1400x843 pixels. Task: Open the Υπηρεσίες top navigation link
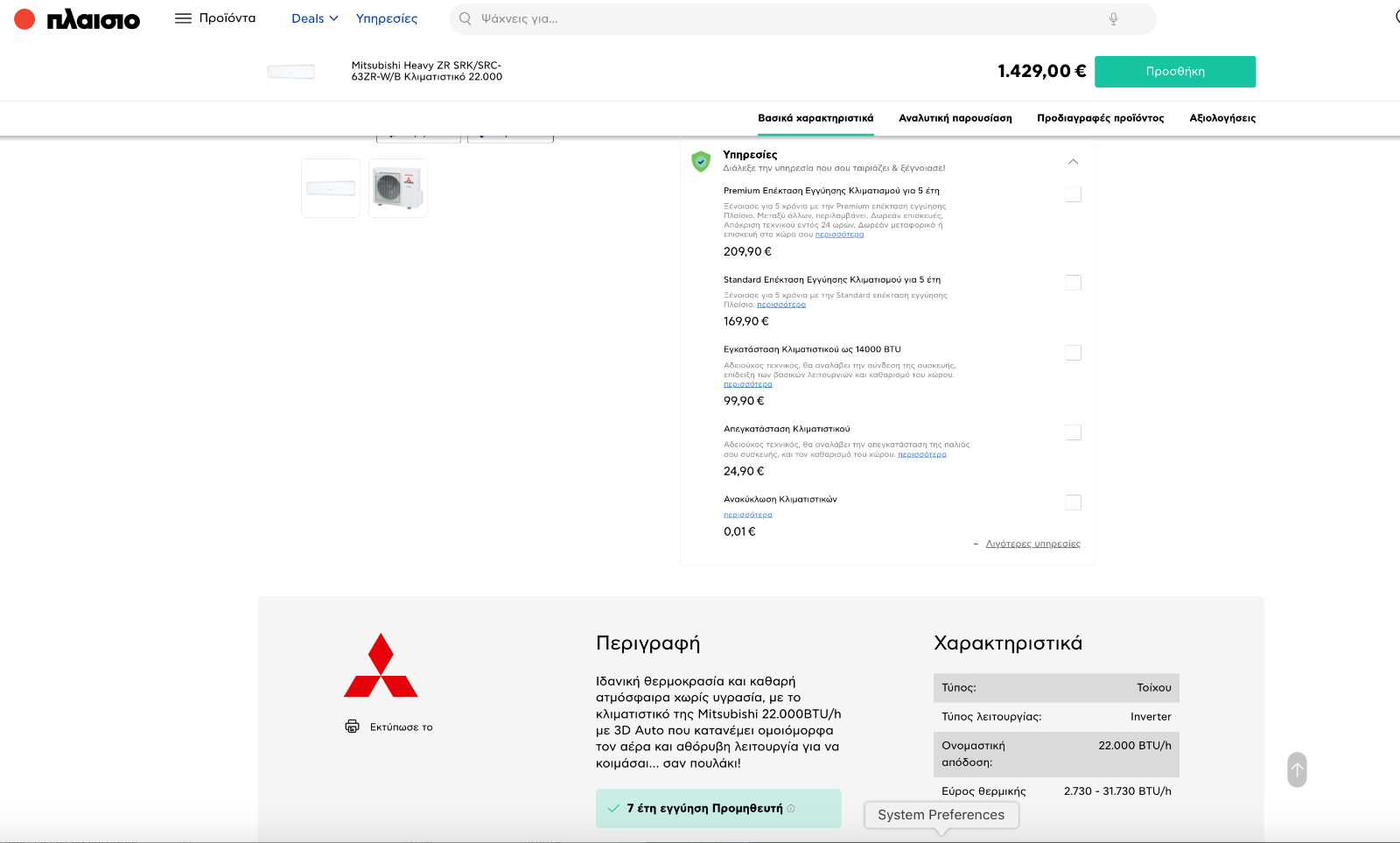click(387, 18)
